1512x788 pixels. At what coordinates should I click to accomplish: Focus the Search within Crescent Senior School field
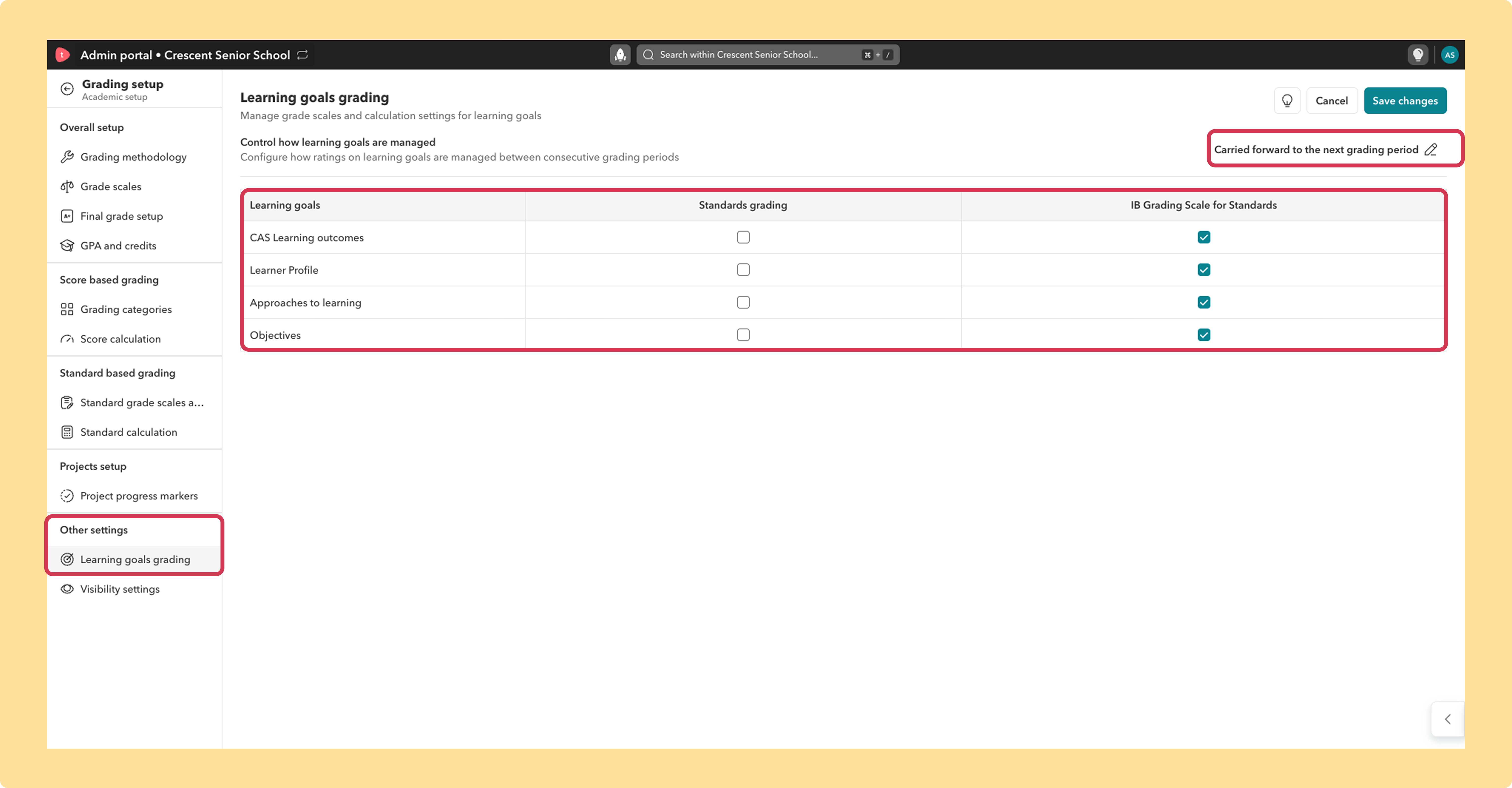[768, 55]
